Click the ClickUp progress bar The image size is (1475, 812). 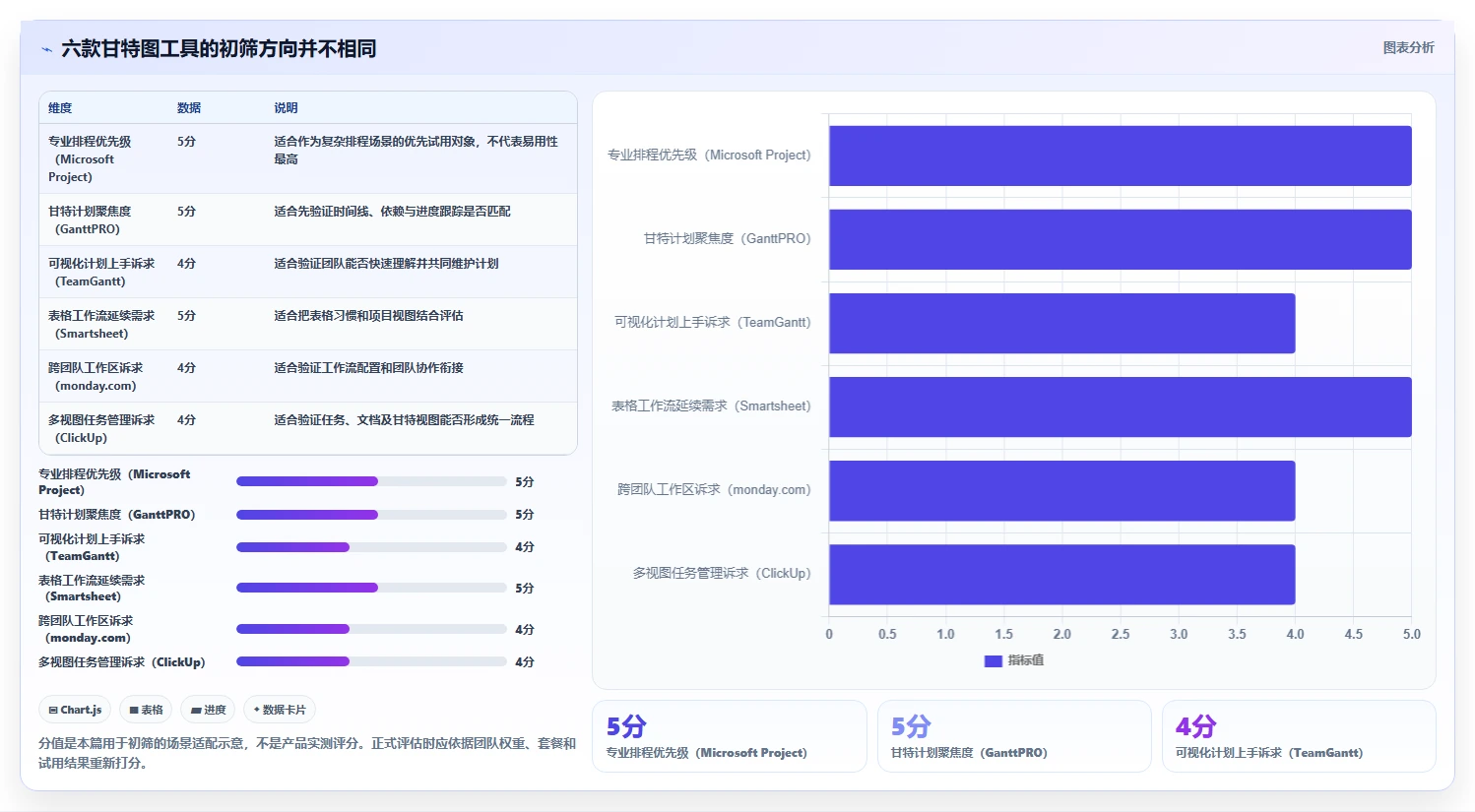371,662
